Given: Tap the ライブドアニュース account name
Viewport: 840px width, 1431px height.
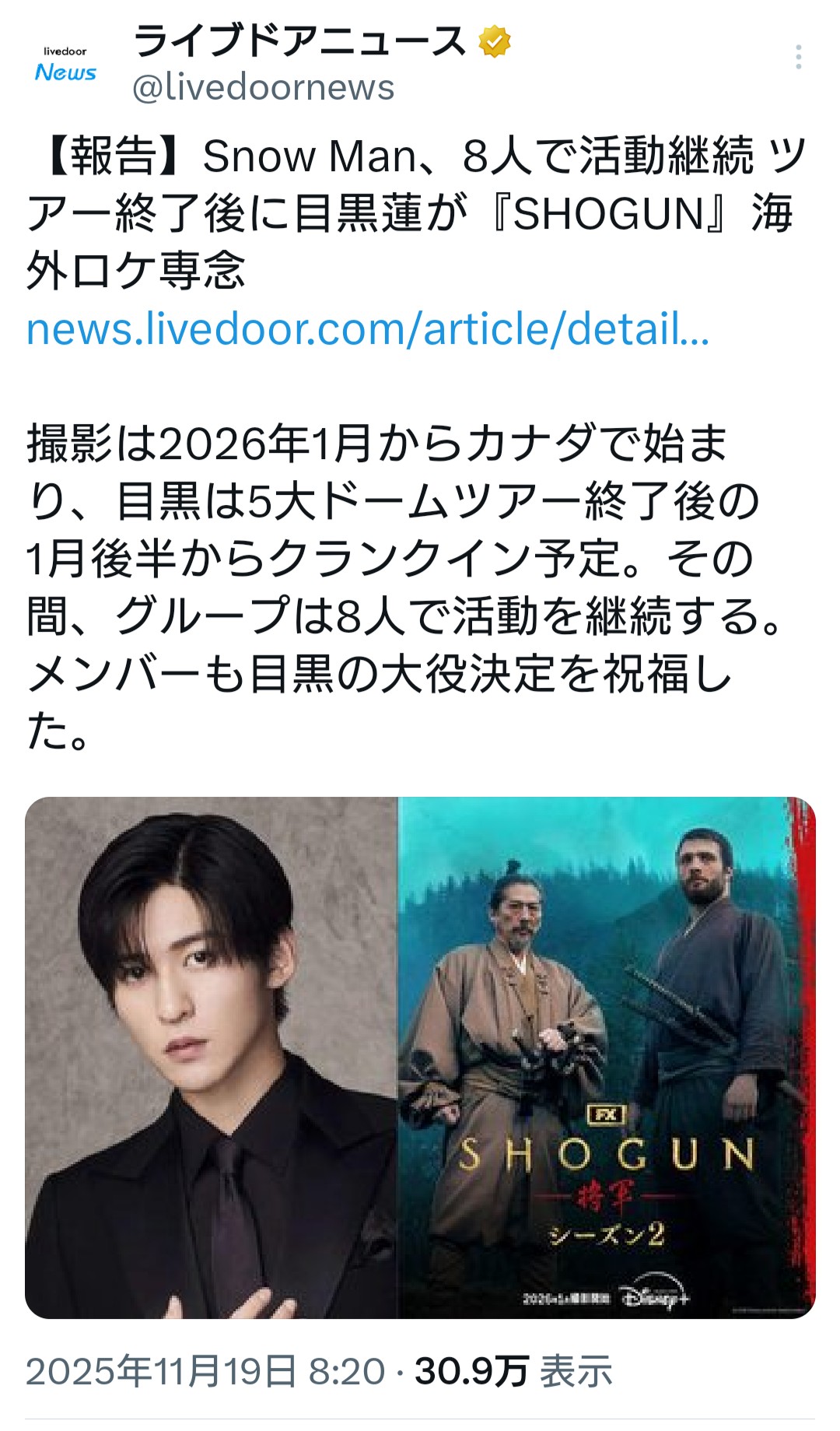Looking at the screenshot, I should [x=299, y=41].
